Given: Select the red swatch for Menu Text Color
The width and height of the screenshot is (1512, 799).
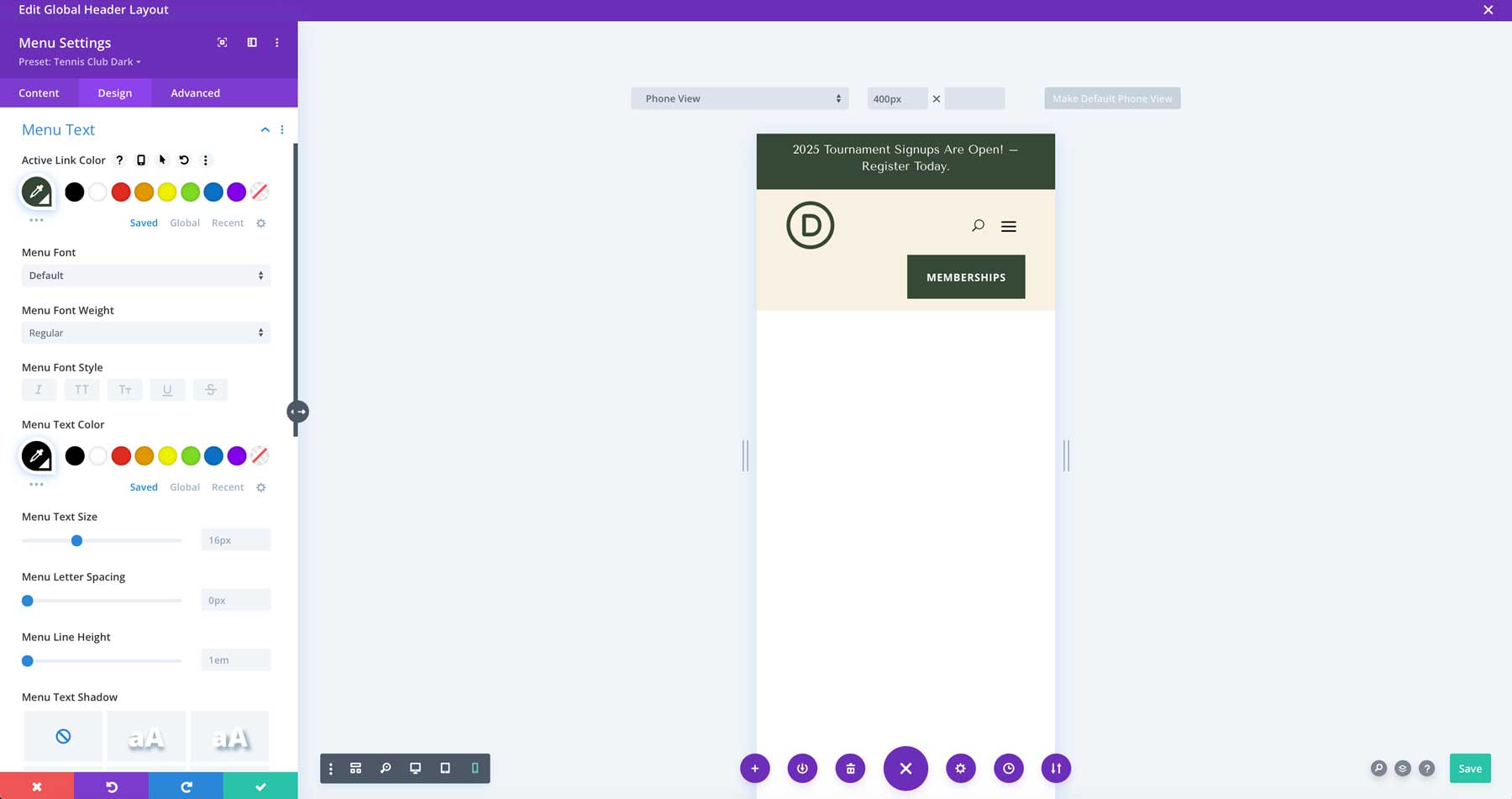Looking at the screenshot, I should pyautogui.click(x=121, y=455).
